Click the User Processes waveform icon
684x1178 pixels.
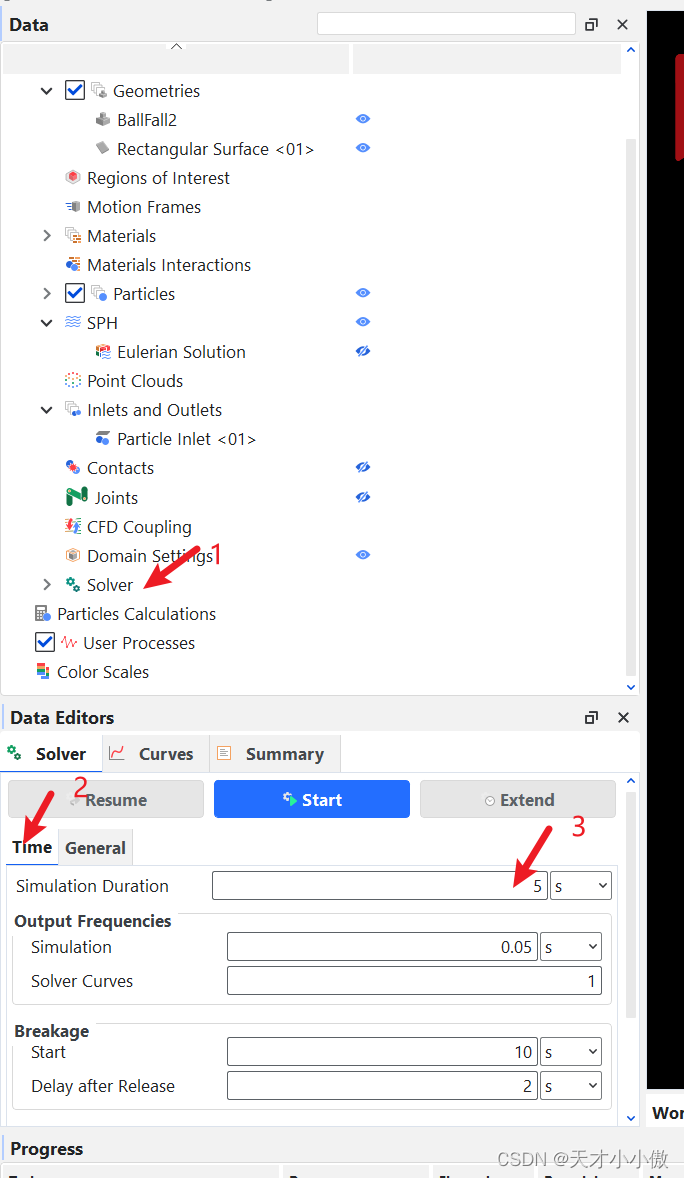[69, 642]
